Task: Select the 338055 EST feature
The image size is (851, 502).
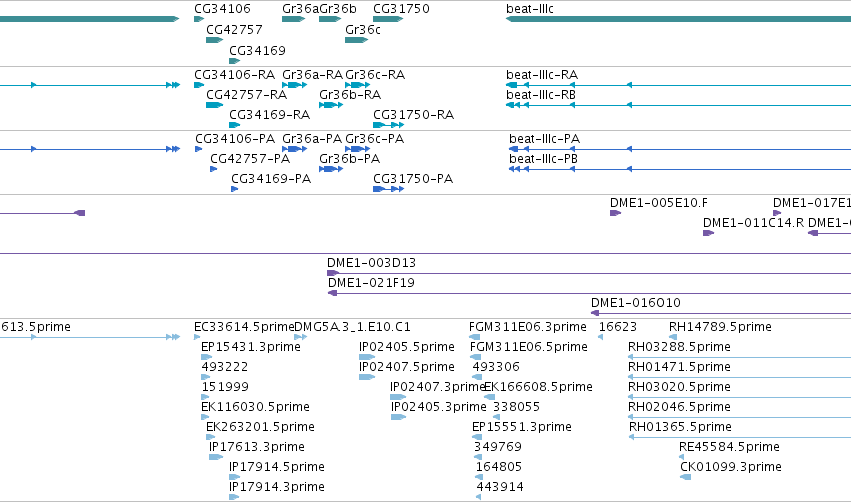Action: [497, 417]
